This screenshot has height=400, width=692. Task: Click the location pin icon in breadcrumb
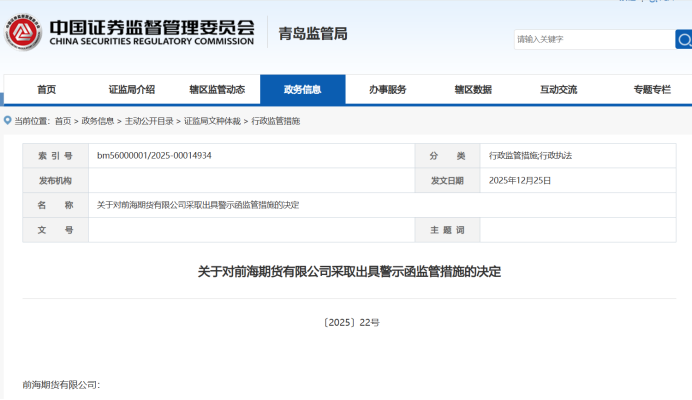pos(8,121)
